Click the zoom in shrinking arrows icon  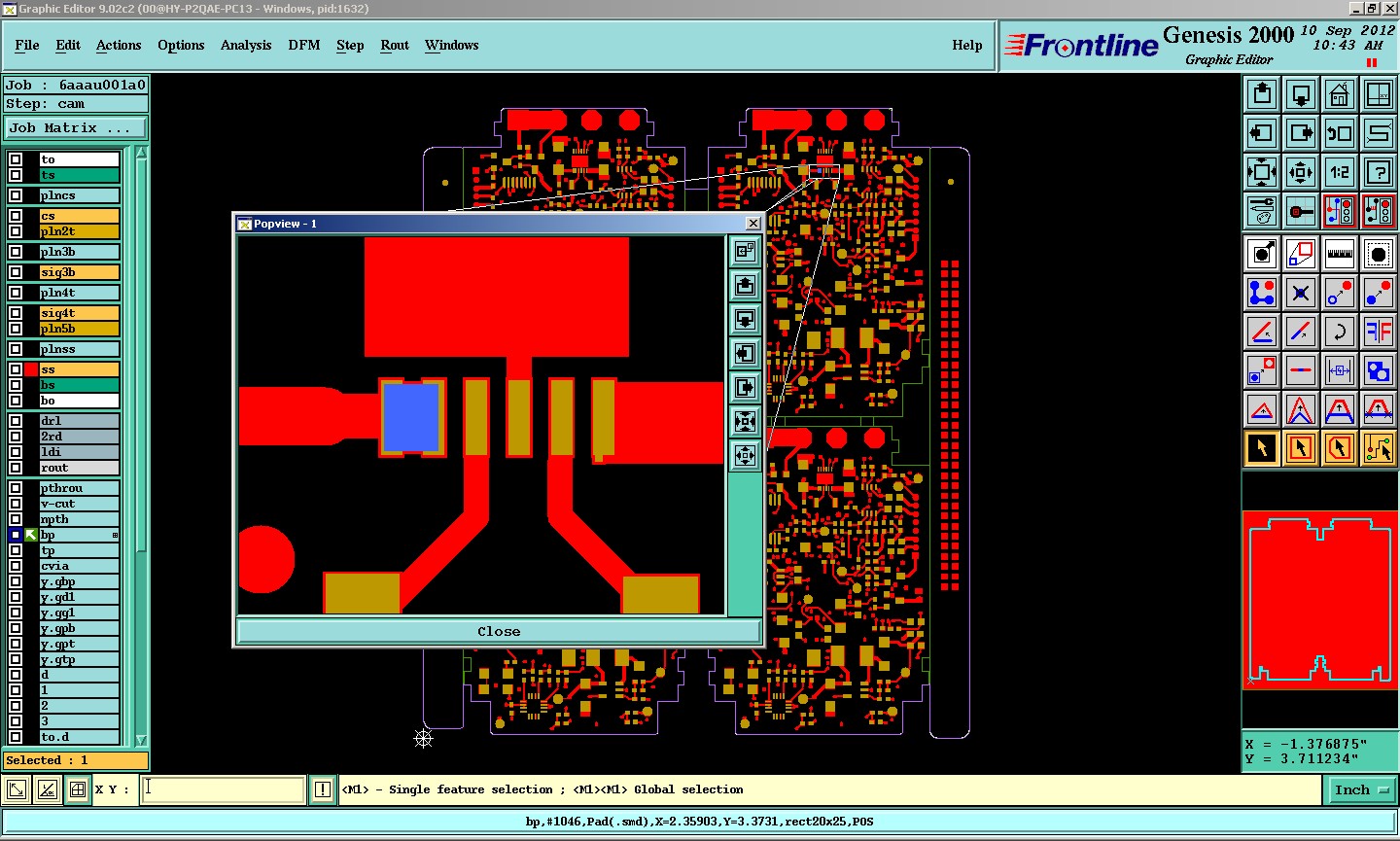[1301, 172]
